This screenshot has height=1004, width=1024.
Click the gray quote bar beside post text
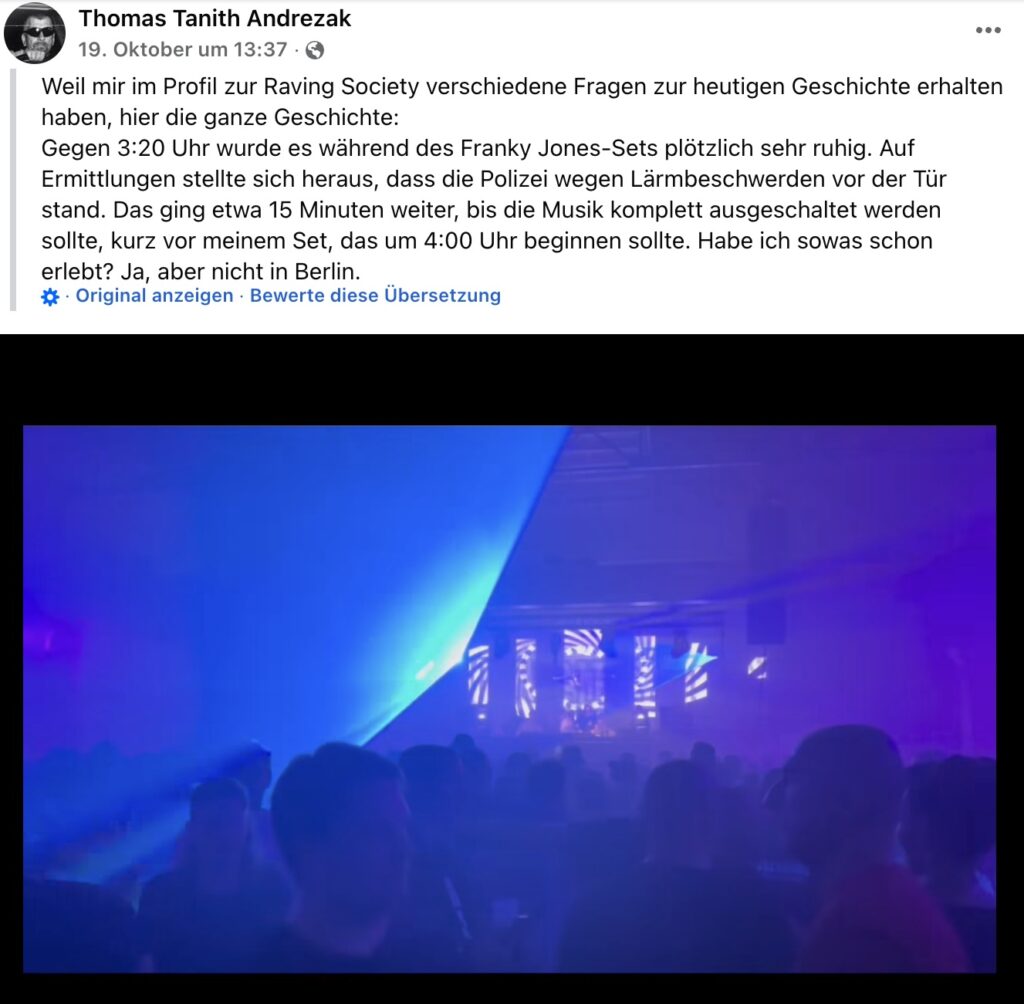[12, 188]
